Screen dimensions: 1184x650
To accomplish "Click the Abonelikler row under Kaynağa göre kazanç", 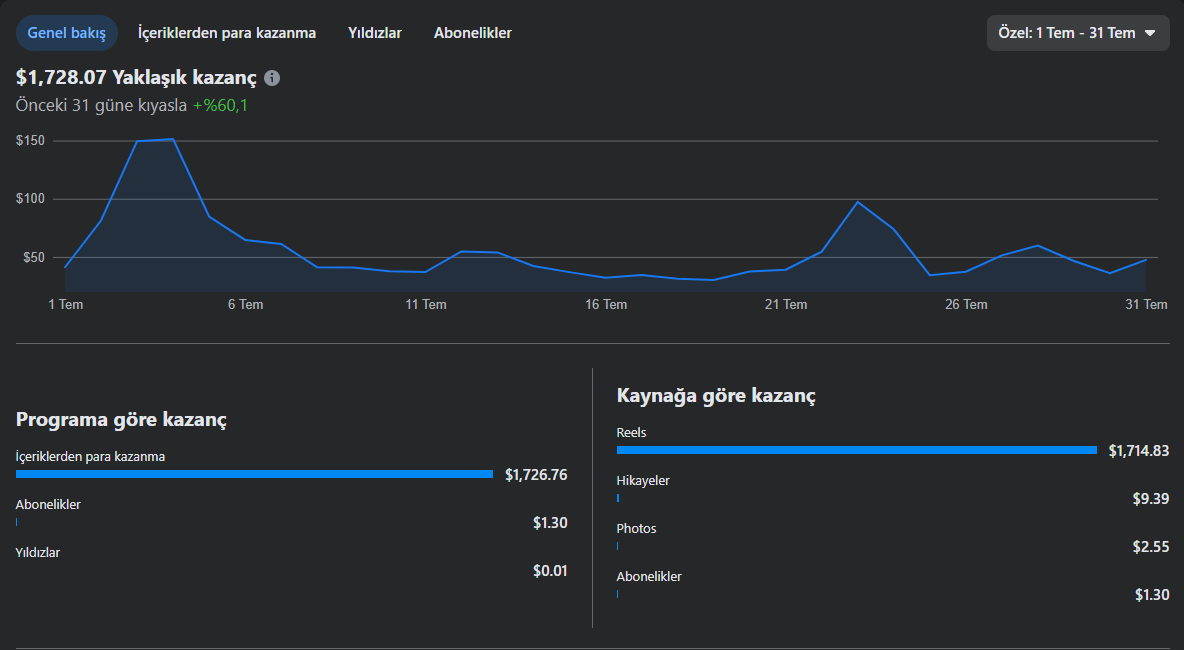I will 893,586.
